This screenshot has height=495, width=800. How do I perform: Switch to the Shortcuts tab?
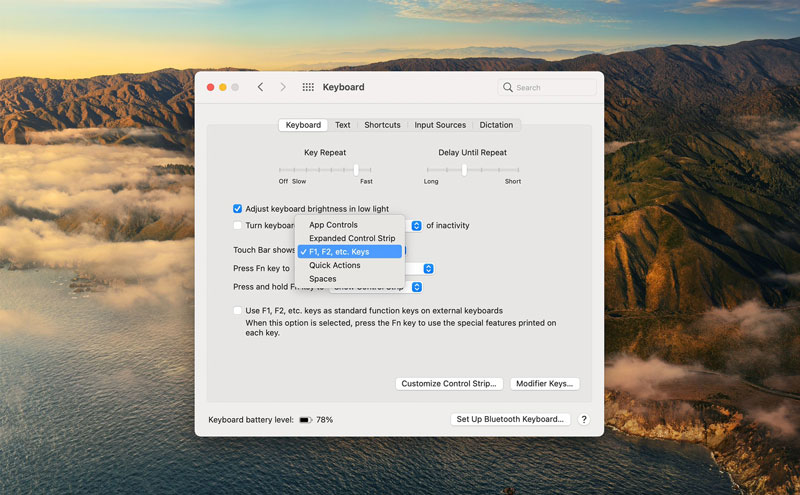click(382, 125)
